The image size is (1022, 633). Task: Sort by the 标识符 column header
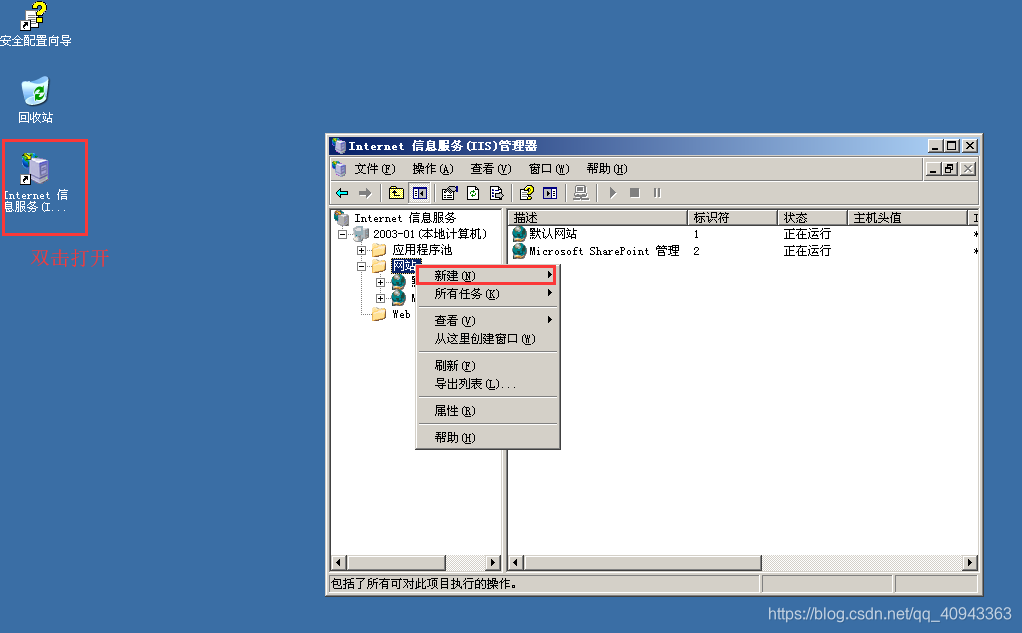(x=733, y=218)
